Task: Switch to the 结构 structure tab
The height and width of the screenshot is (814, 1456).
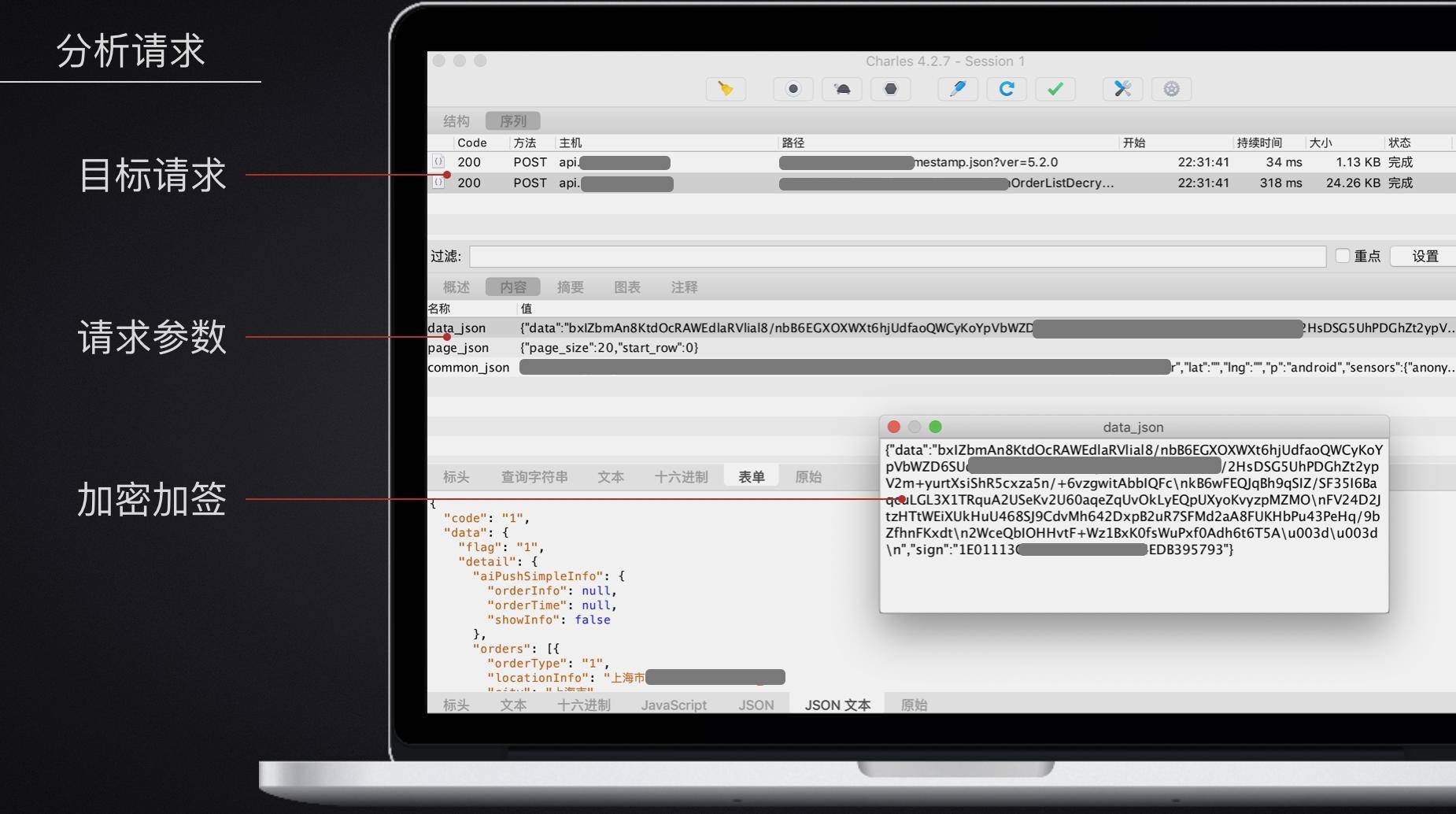Action: (456, 121)
